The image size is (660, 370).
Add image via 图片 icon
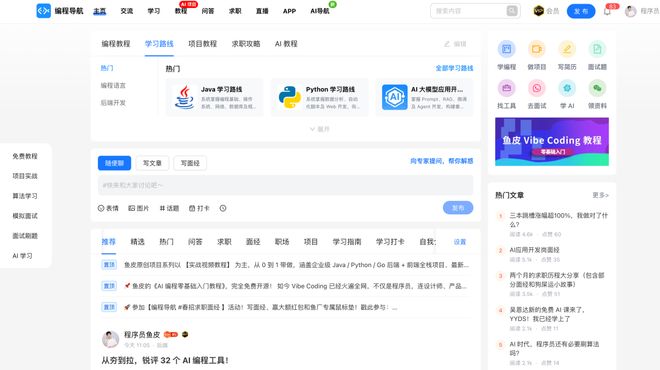click(x=132, y=208)
